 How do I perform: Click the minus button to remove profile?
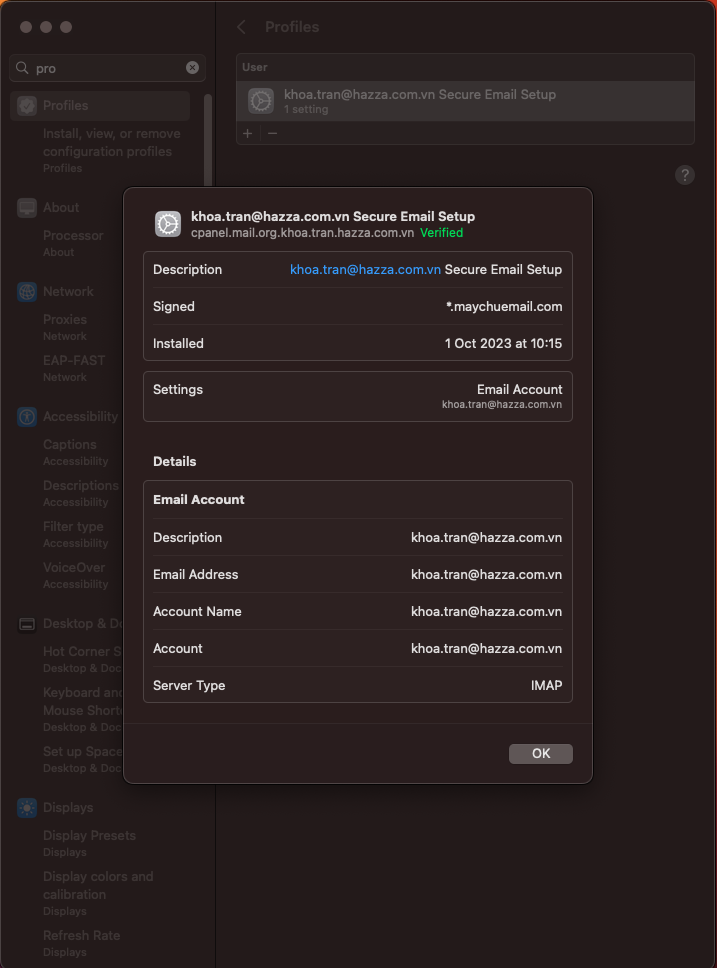(272, 133)
